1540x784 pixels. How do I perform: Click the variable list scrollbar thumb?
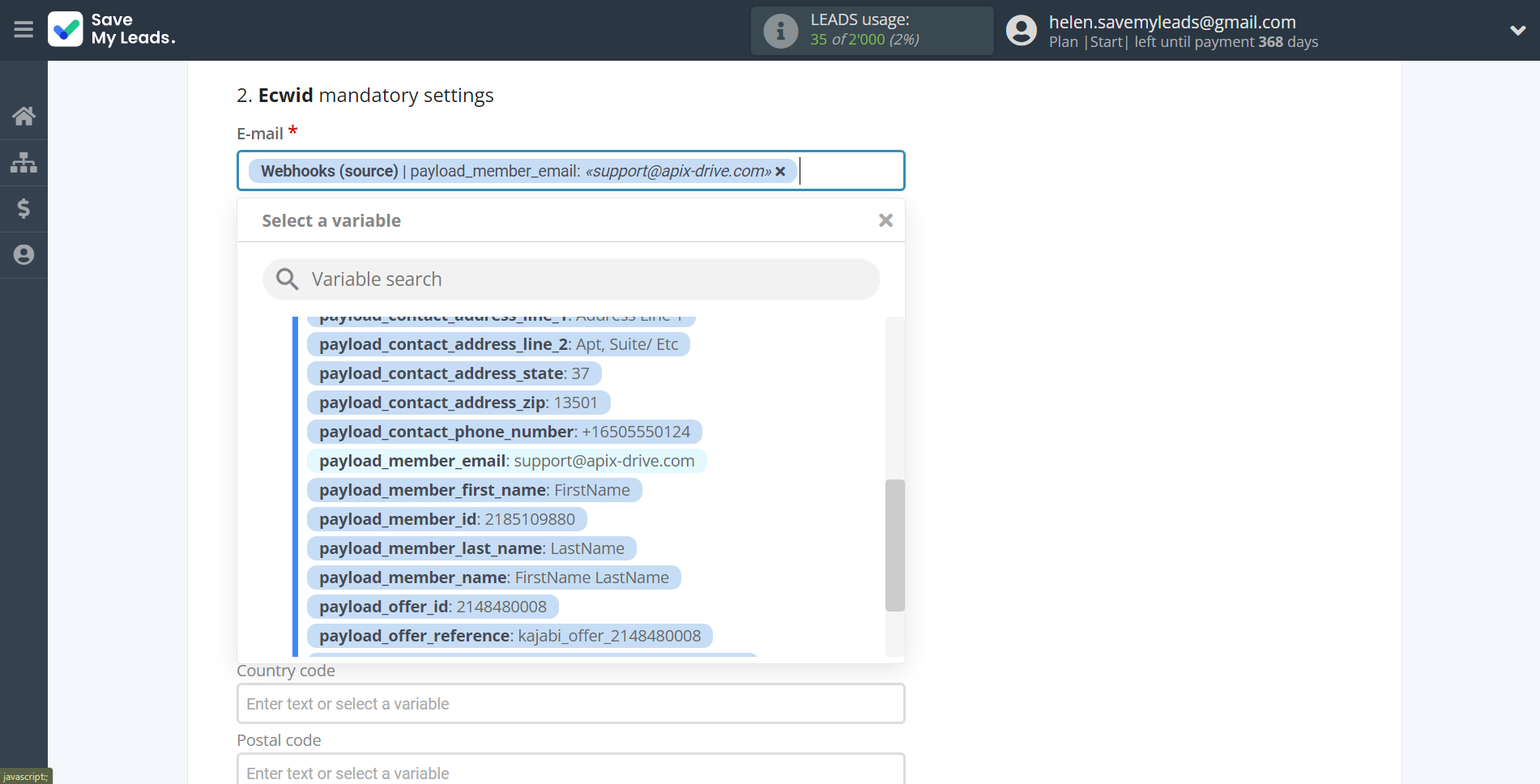894,545
